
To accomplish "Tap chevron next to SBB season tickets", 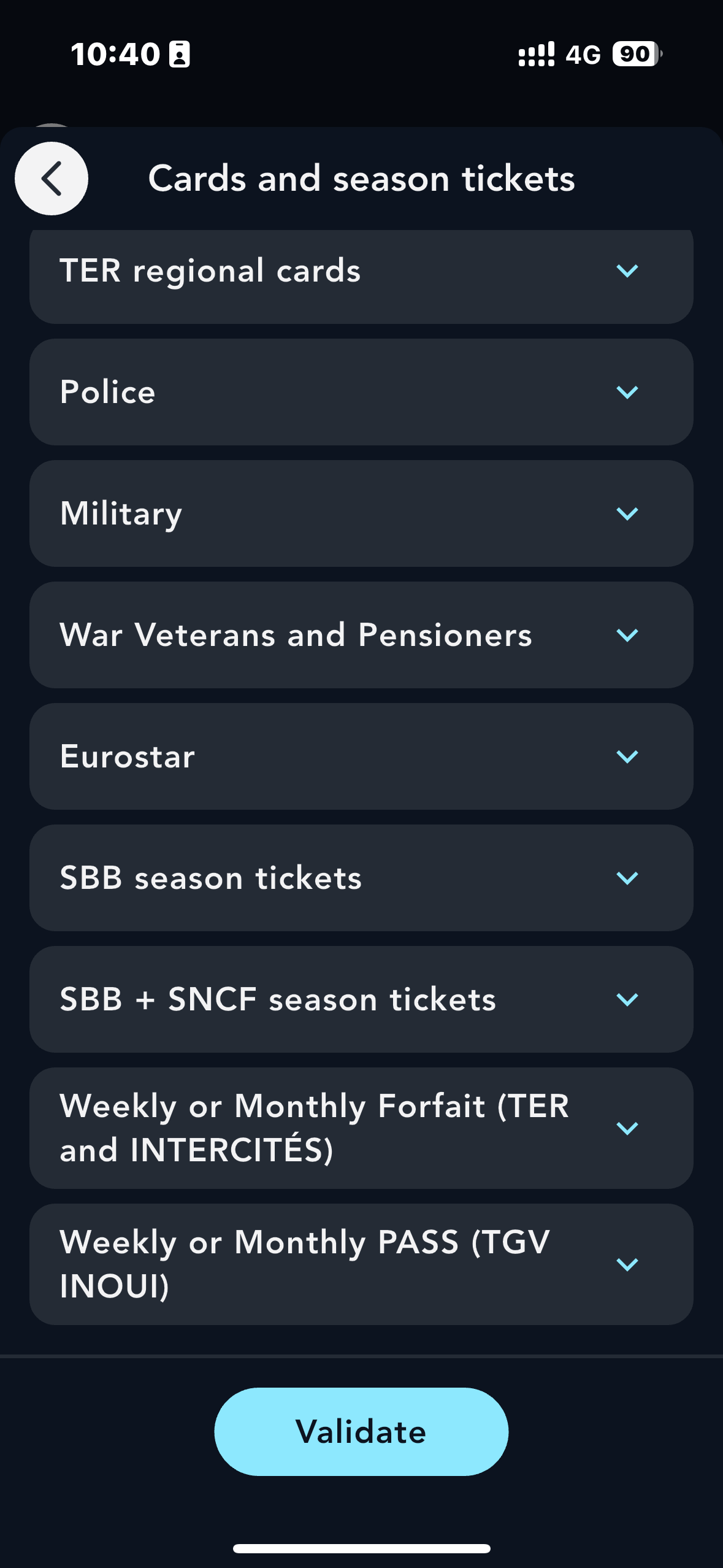I will (x=627, y=878).
